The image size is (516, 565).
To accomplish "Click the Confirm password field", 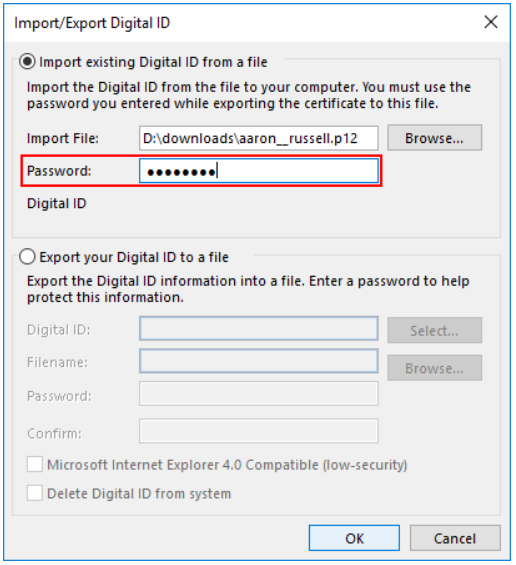I will (259, 431).
